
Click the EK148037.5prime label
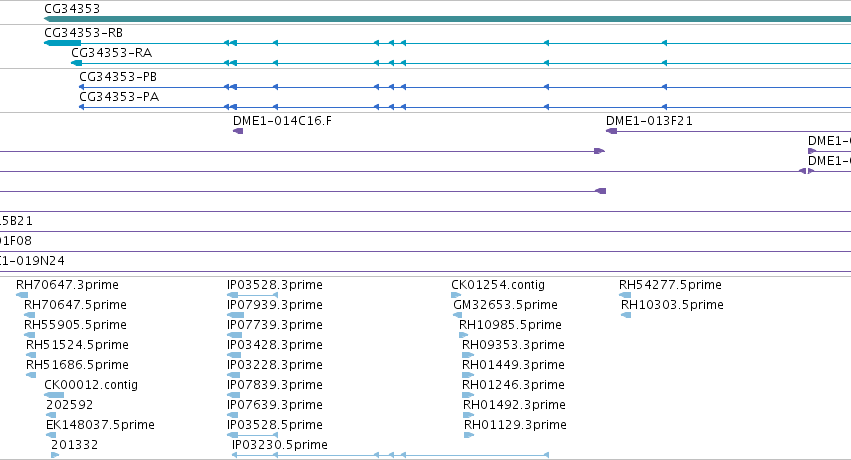[100, 425]
